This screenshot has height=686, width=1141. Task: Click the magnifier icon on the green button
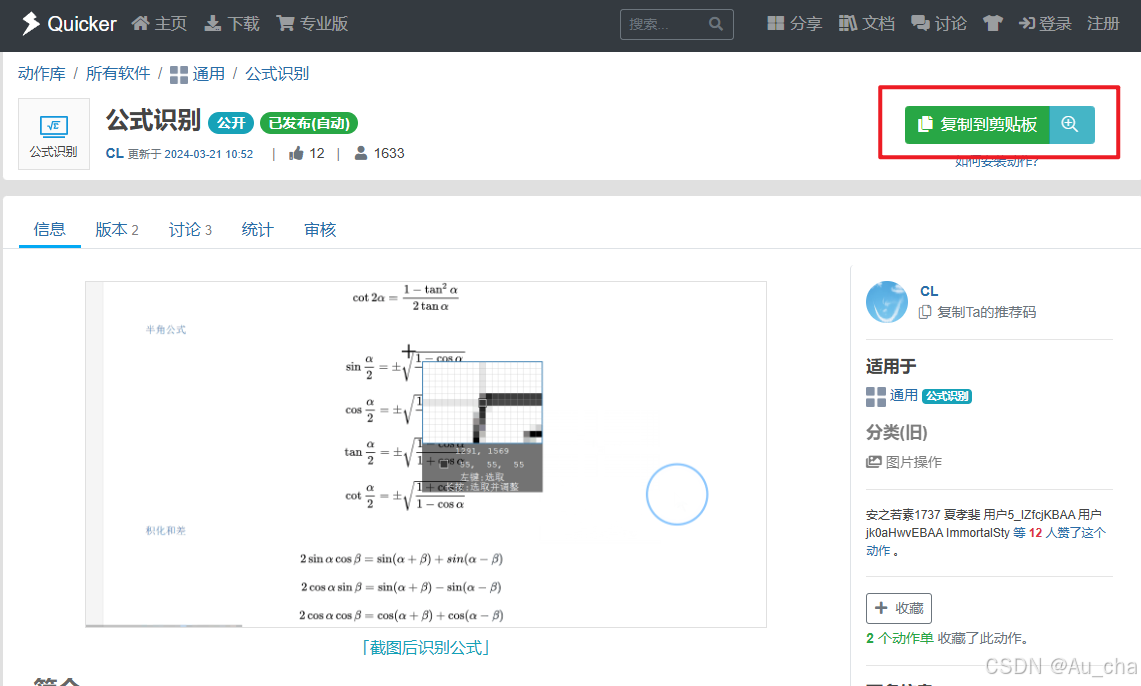pos(1070,126)
